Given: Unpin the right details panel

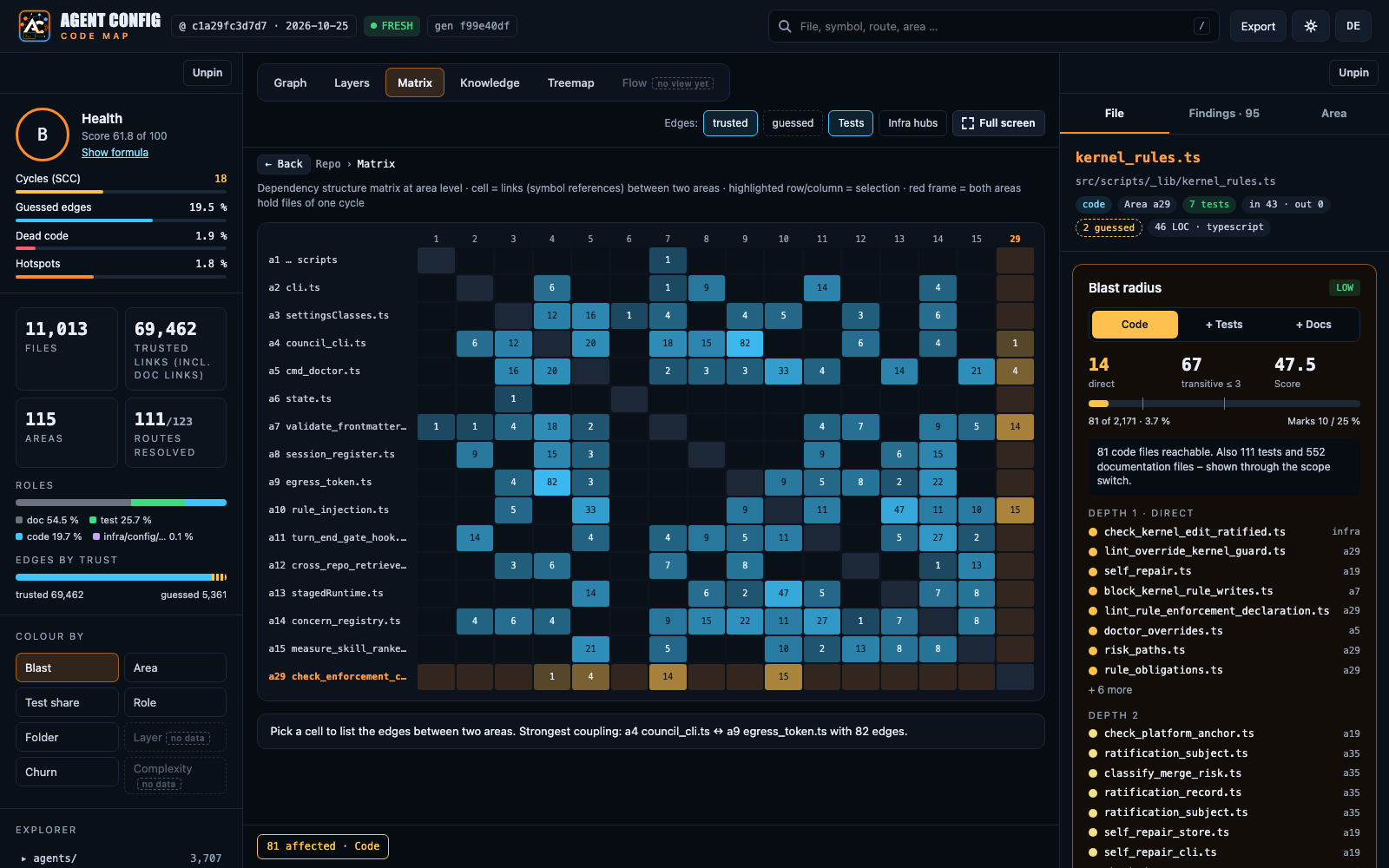Looking at the screenshot, I should point(1353,73).
